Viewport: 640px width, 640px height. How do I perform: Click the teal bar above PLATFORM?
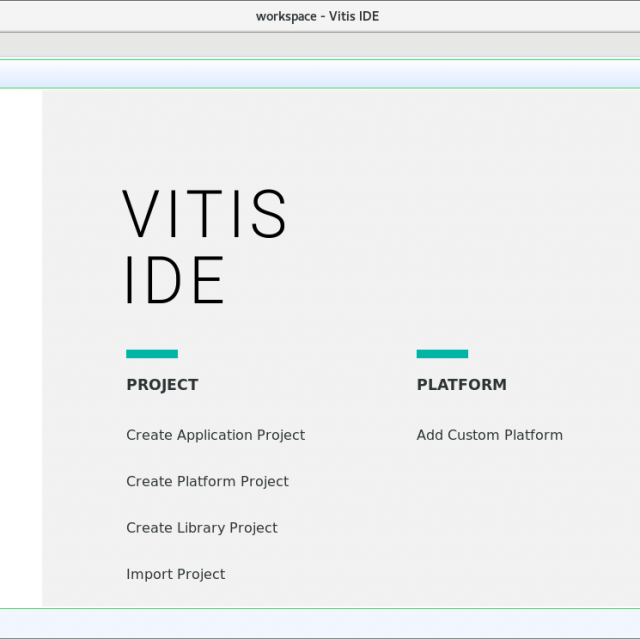[442, 354]
